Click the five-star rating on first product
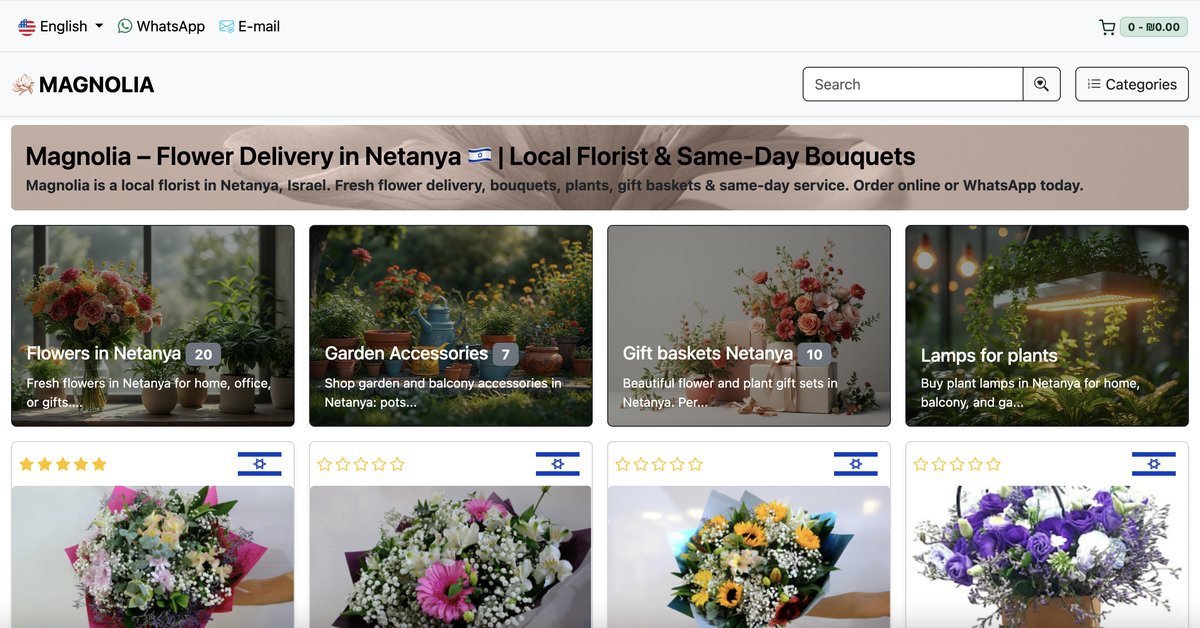This screenshot has width=1200, height=628. point(63,464)
